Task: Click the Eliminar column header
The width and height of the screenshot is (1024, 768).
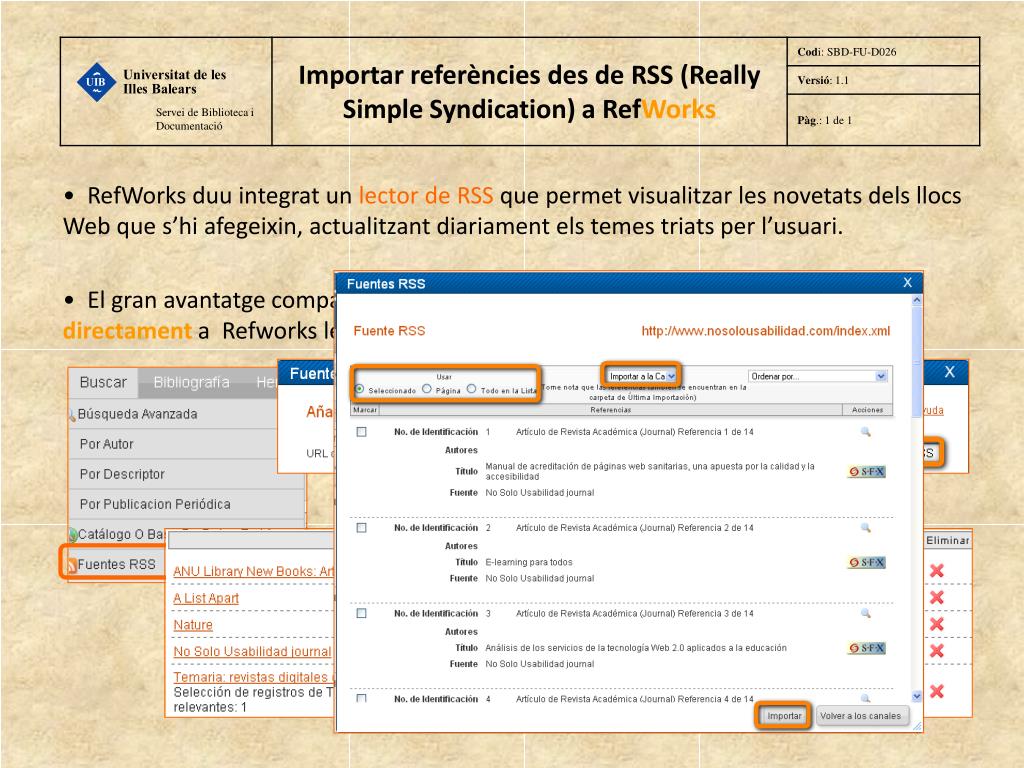Action: 947,541
